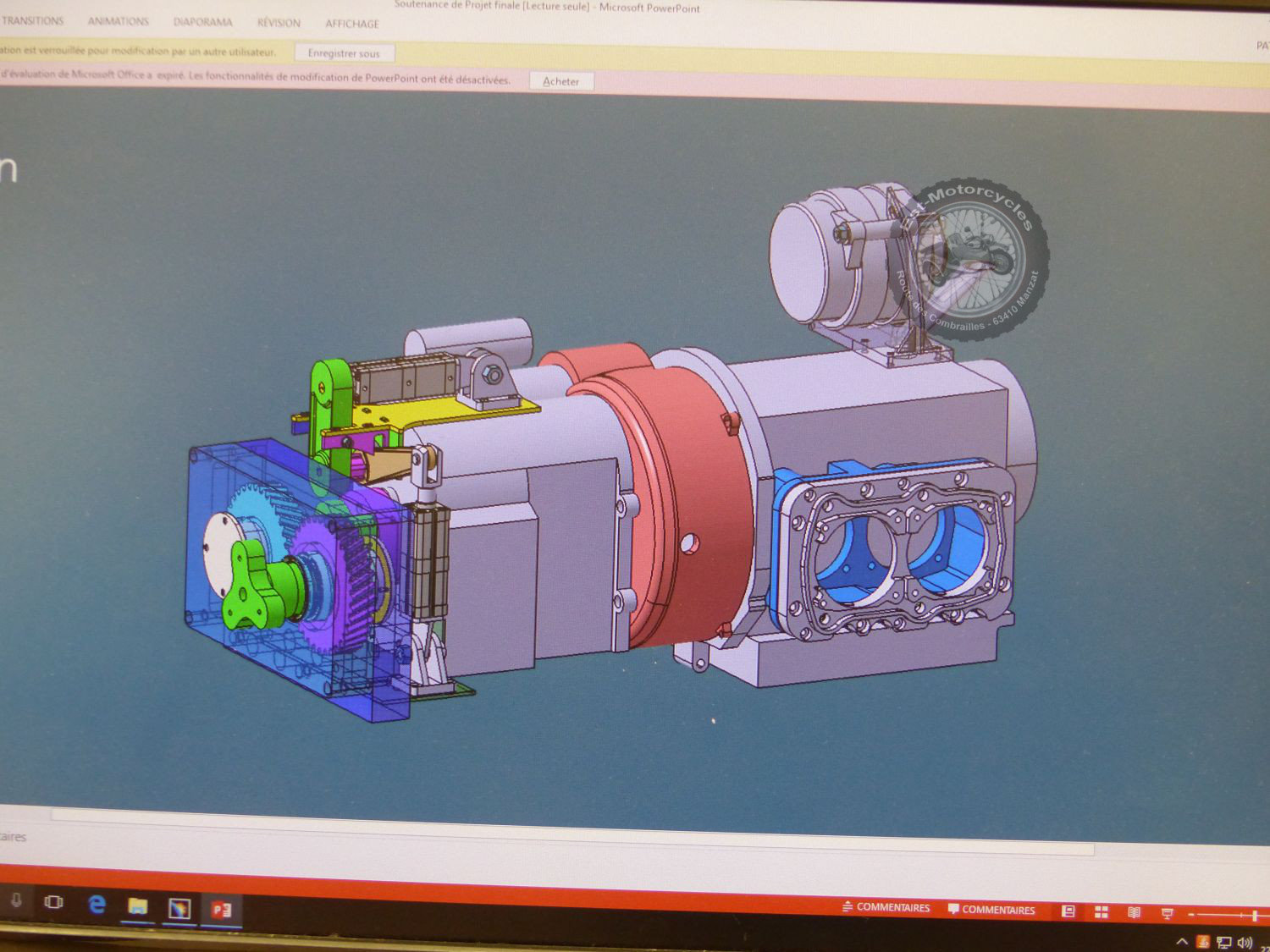Viewport: 1270px width, 952px height.
Task: Open the TRANSITIONS ribbon tab
Action: (x=32, y=20)
